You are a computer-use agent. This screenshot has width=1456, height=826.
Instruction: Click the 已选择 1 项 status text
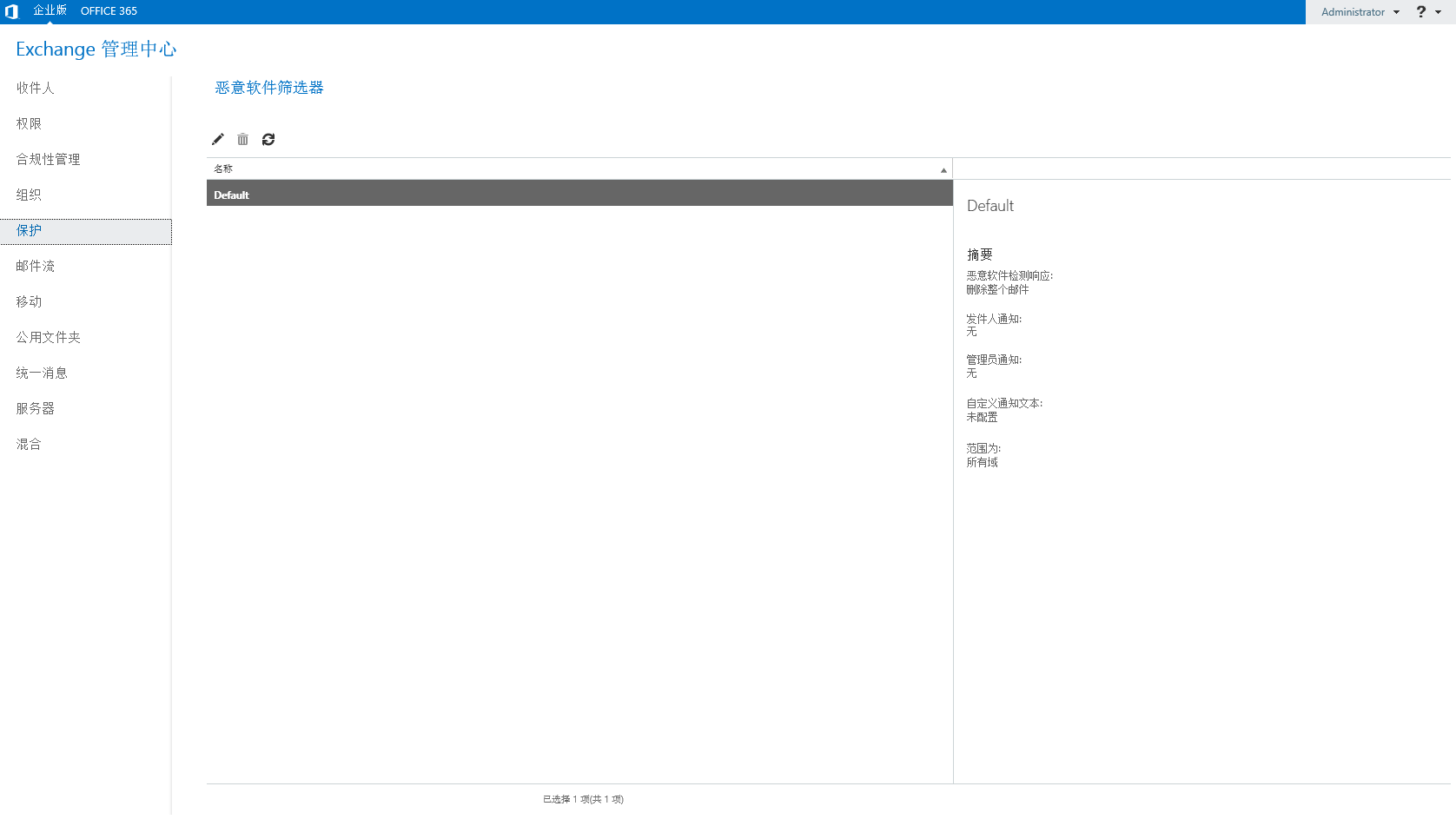583,799
